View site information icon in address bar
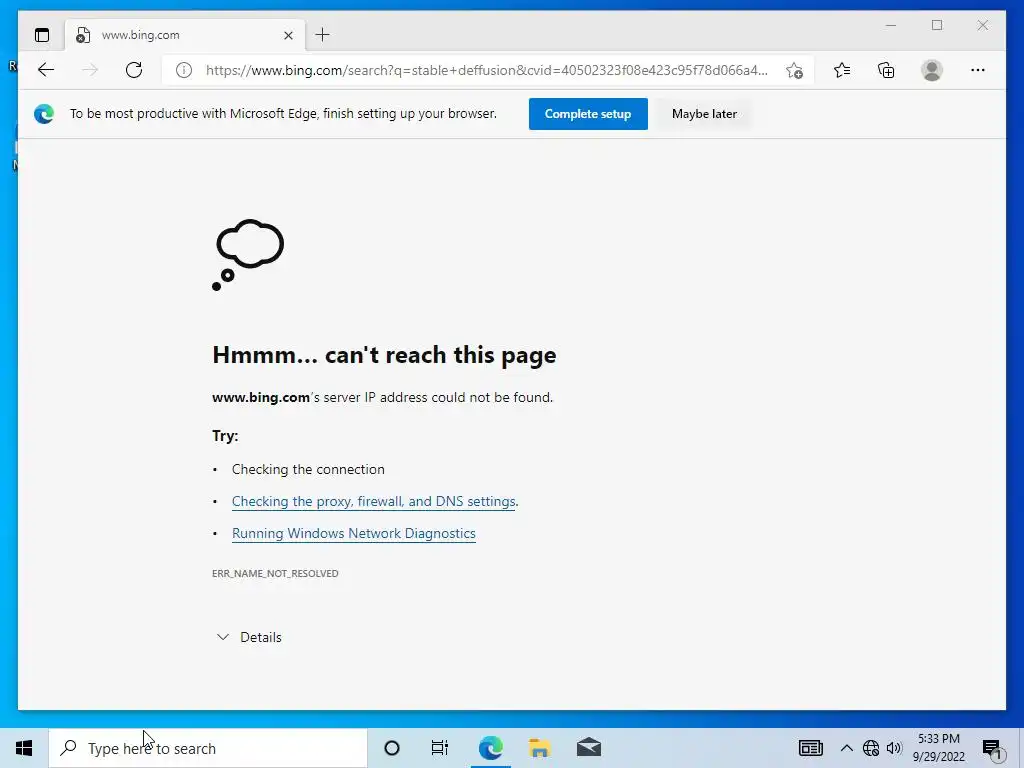The width and height of the screenshot is (1024, 768). point(184,70)
